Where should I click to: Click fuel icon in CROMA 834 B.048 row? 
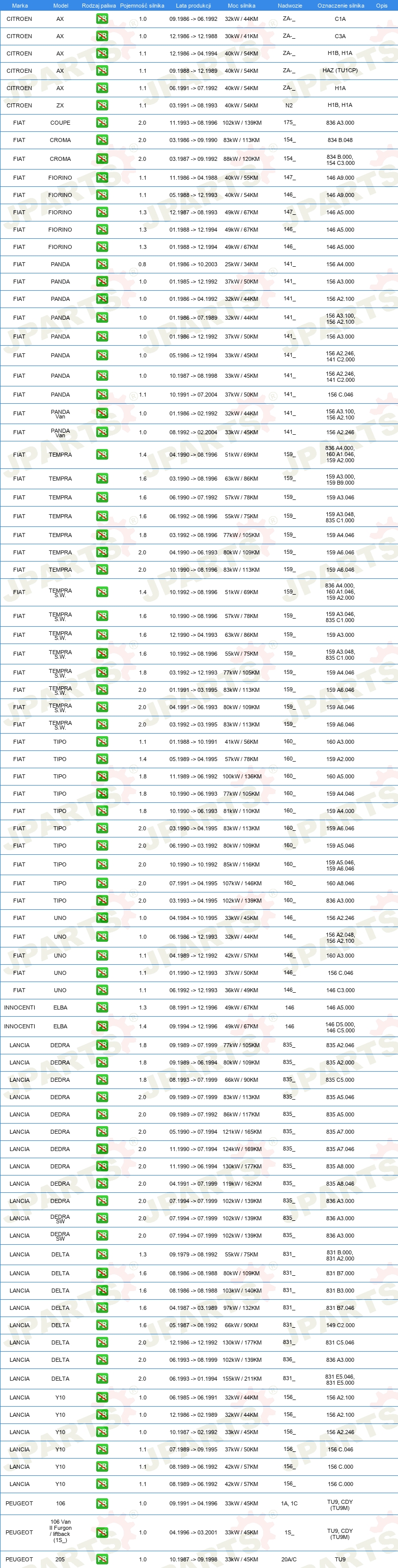click(x=102, y=140)
